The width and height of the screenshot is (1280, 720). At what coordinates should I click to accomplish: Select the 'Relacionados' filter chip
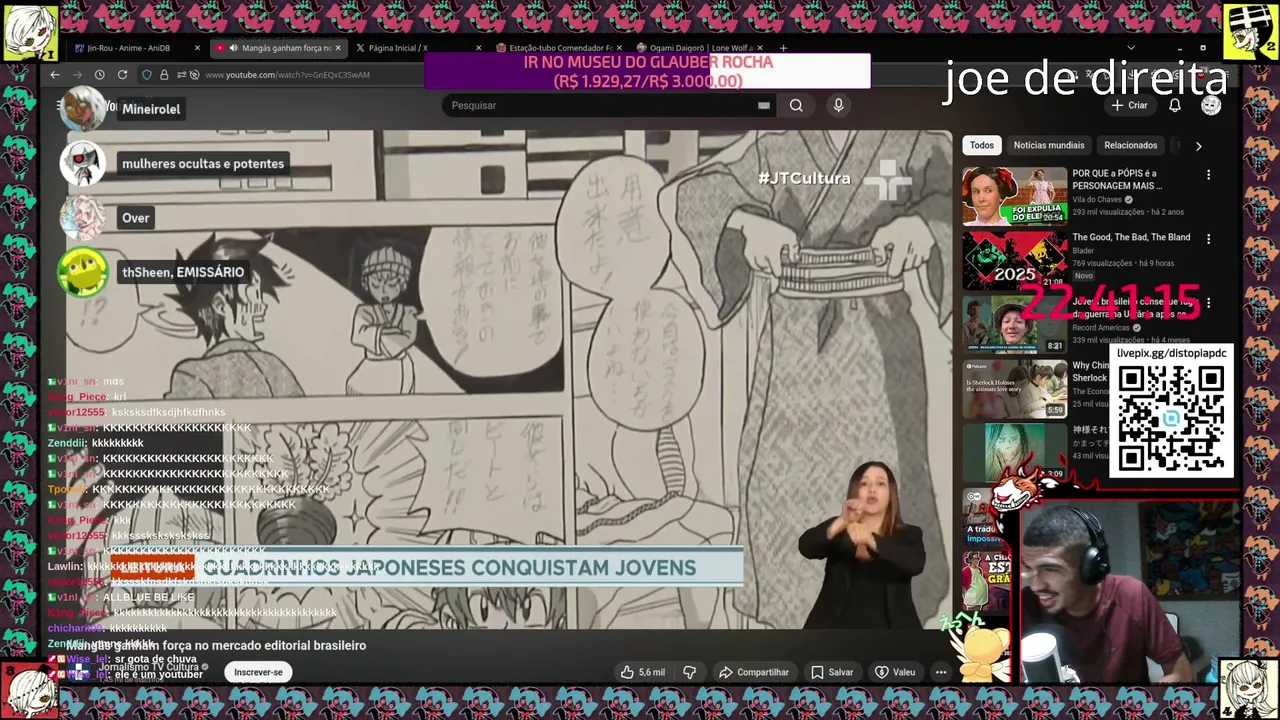coord(1130,145)
